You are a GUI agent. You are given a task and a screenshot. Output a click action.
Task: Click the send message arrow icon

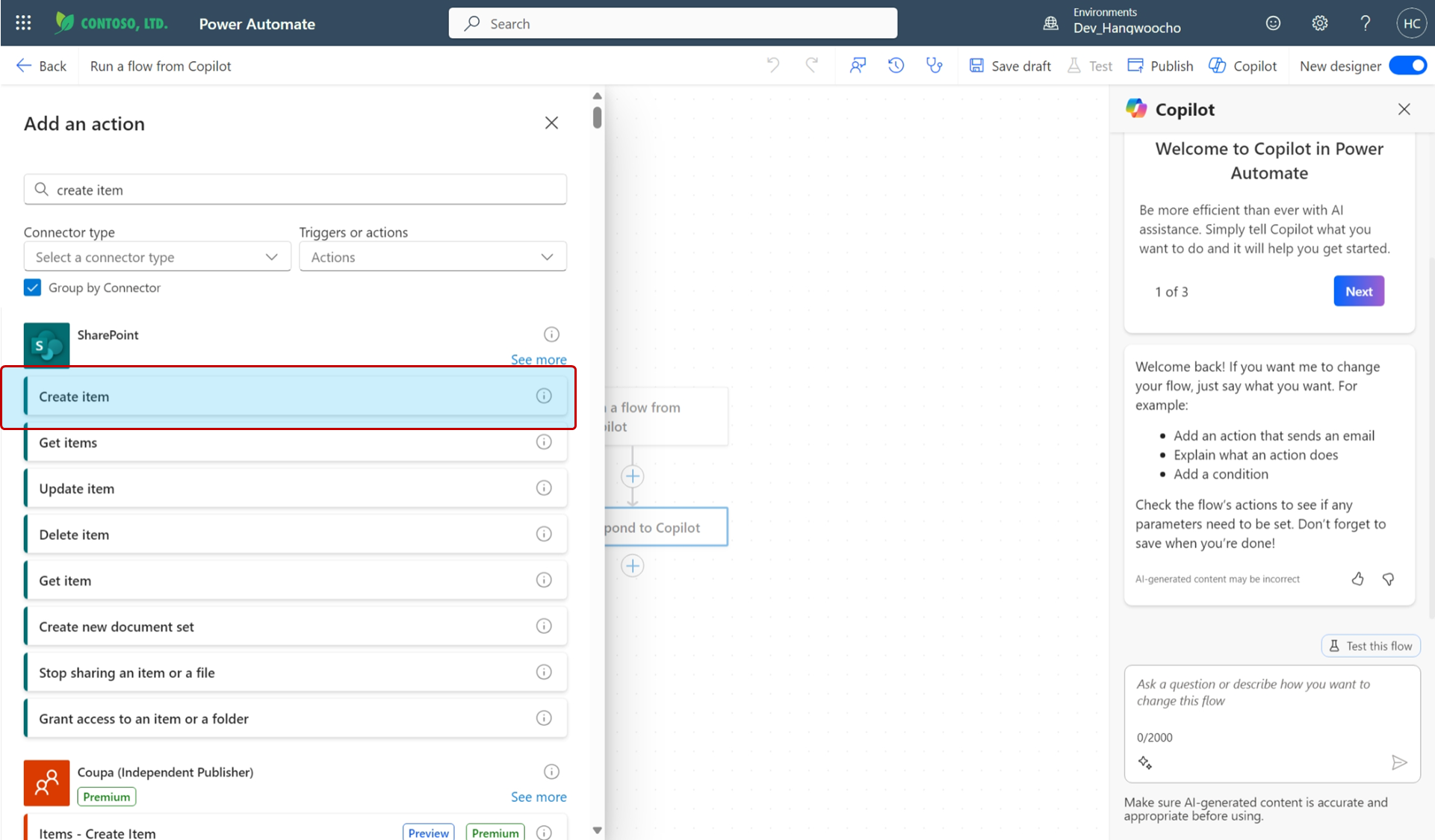tap(1399, 762)
